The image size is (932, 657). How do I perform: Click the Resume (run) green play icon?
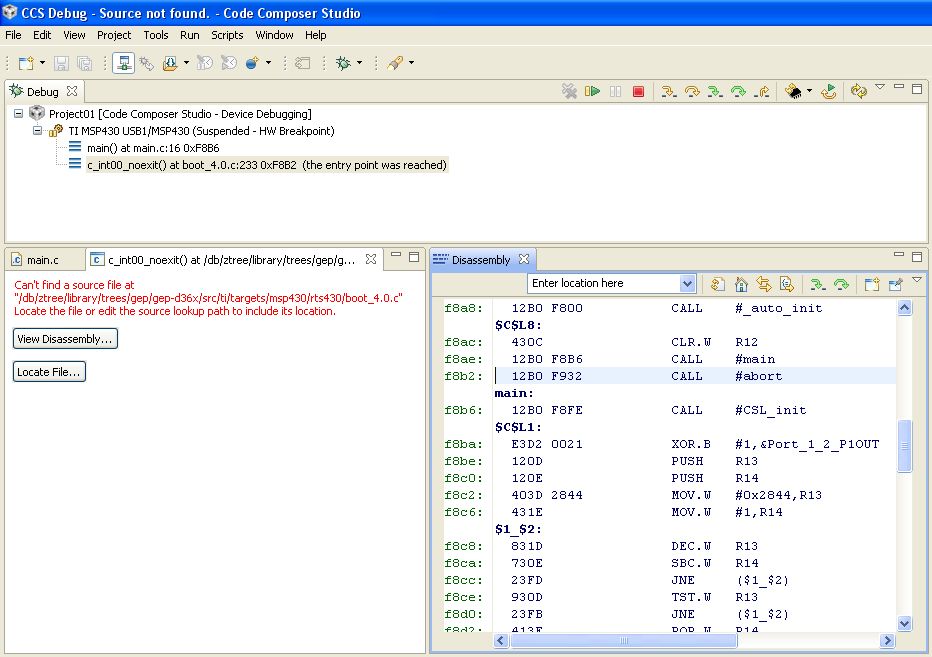tap(592, 92)
